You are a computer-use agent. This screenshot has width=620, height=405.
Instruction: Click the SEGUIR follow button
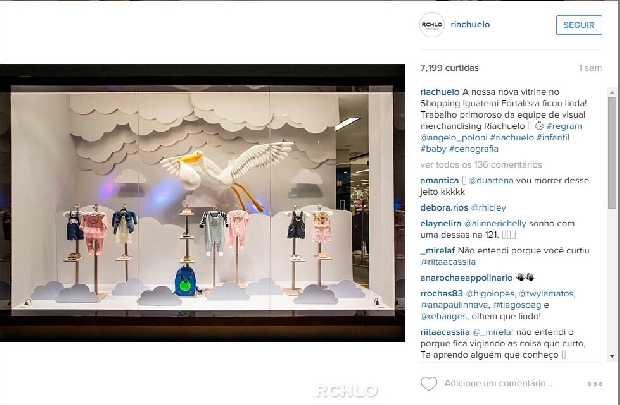click(579, 25)
